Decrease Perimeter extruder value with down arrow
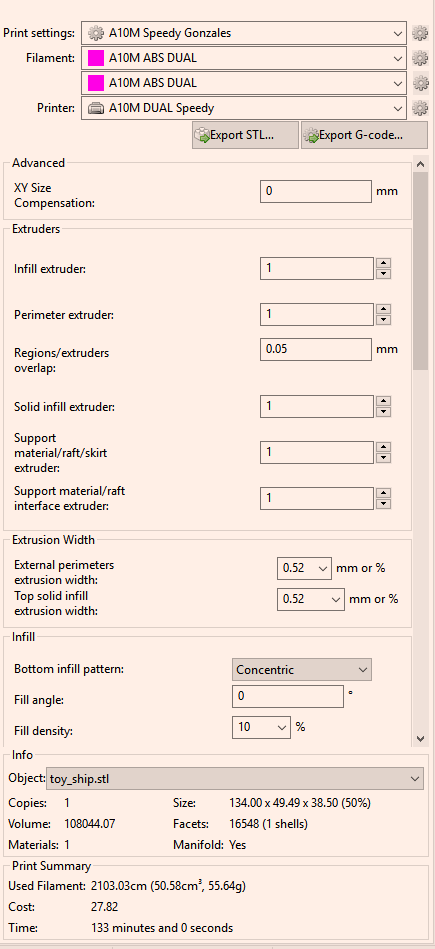Viewport: 435px width, 949px height. [383, 320]
